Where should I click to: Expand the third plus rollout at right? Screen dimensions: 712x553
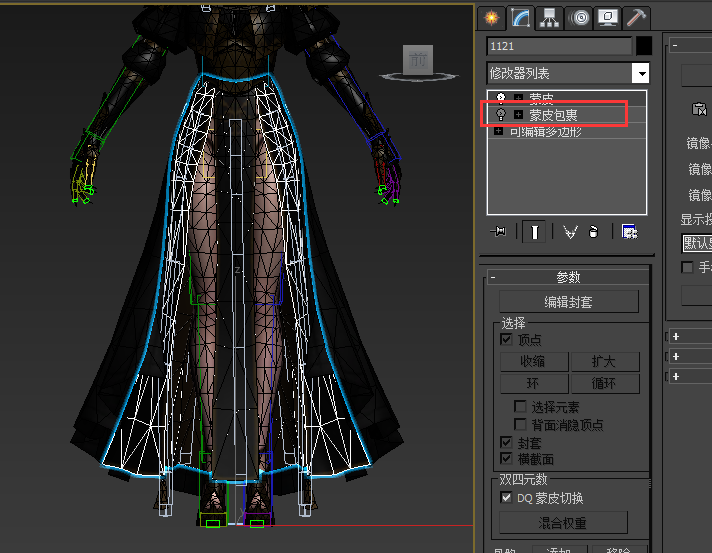[x=676, y=376]
